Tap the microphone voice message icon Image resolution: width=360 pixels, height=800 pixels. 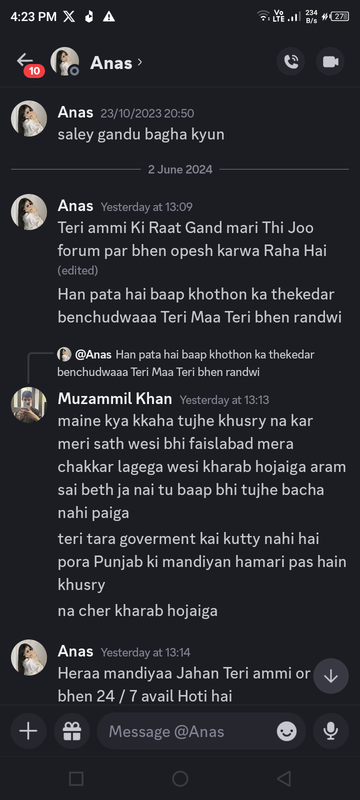pos(330,731)
